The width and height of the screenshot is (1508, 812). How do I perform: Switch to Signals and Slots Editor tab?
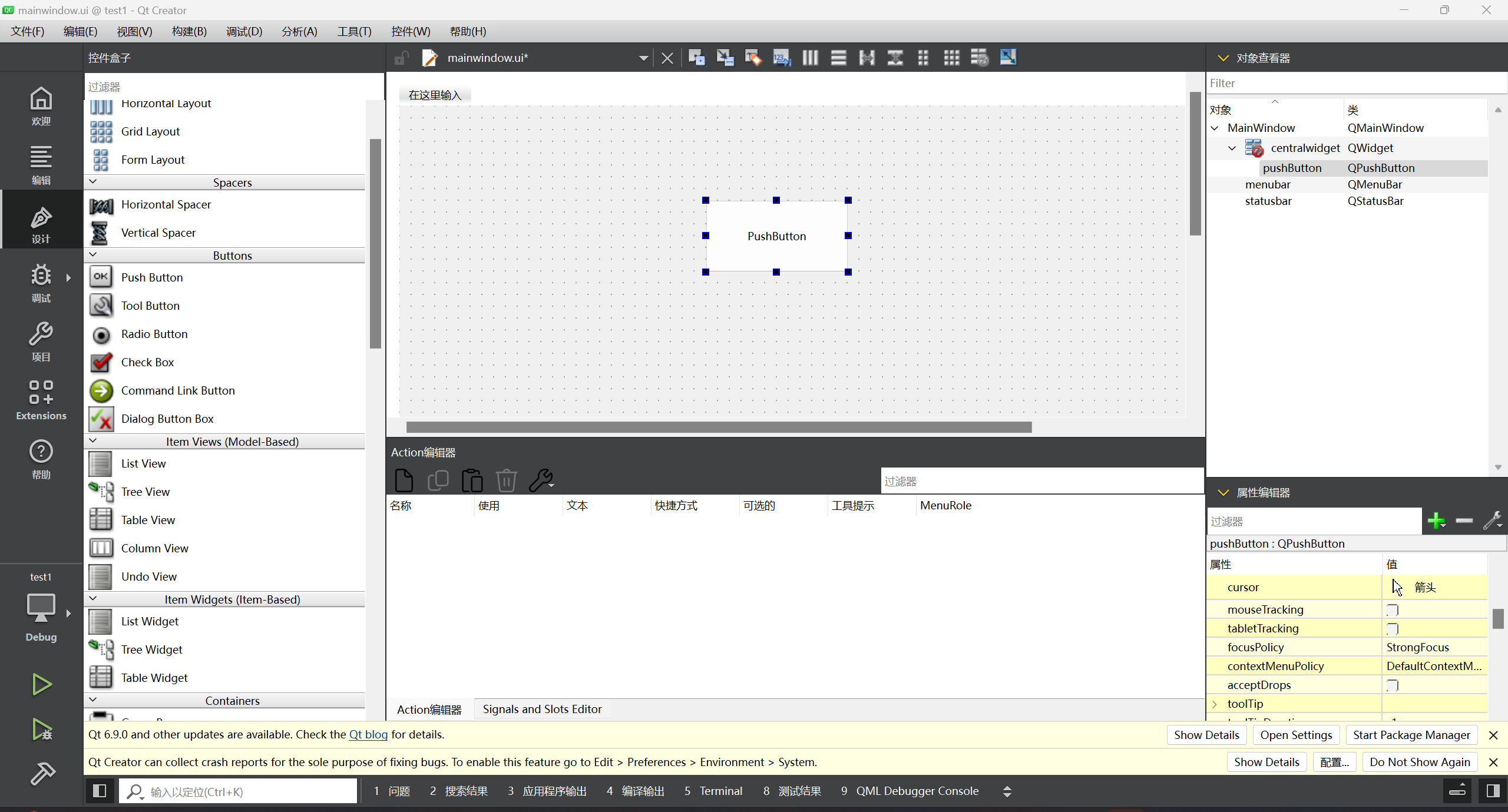pyautogui.click(x=542, y=709)
